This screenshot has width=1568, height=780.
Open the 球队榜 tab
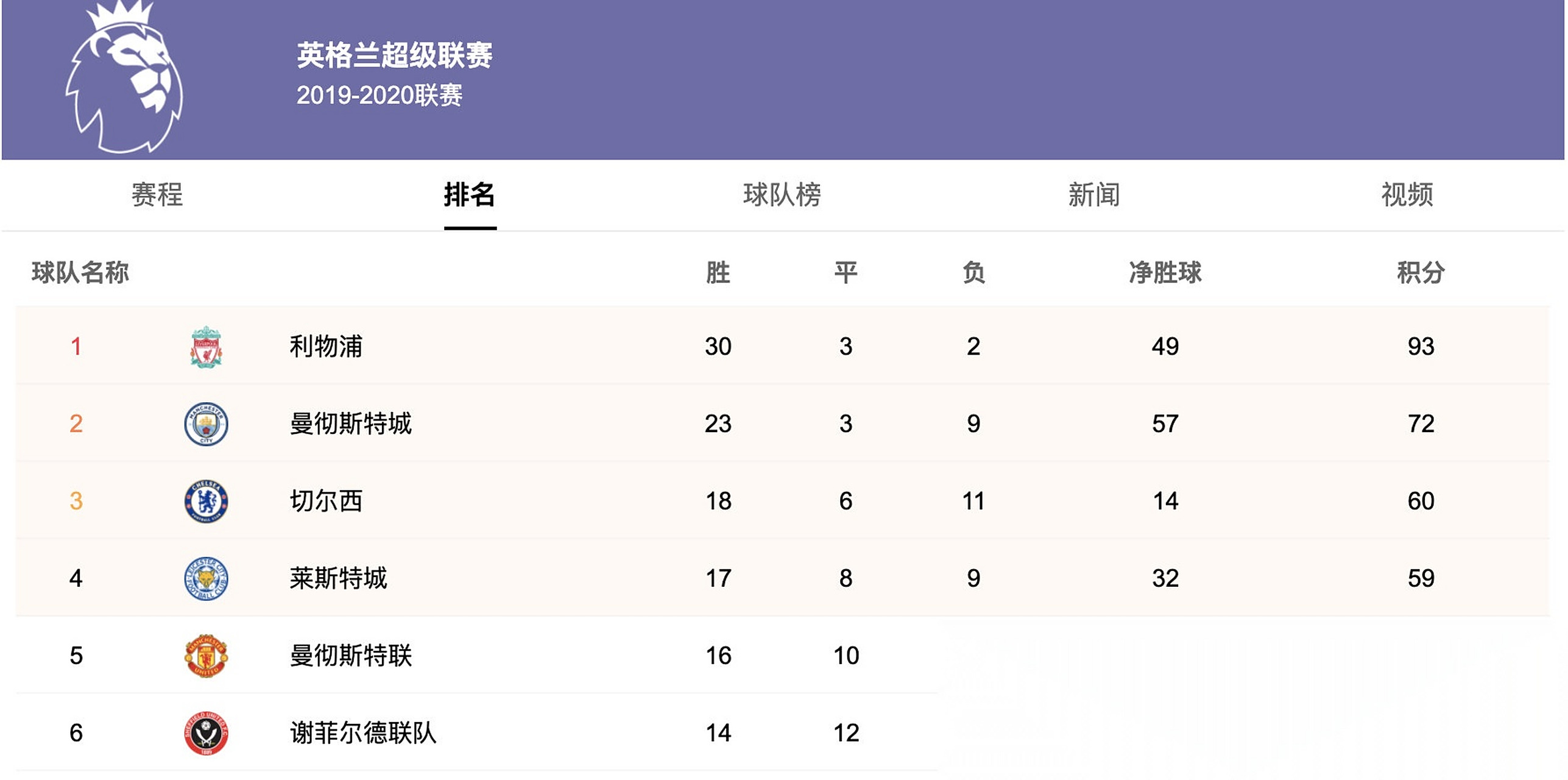pos(782,195)
